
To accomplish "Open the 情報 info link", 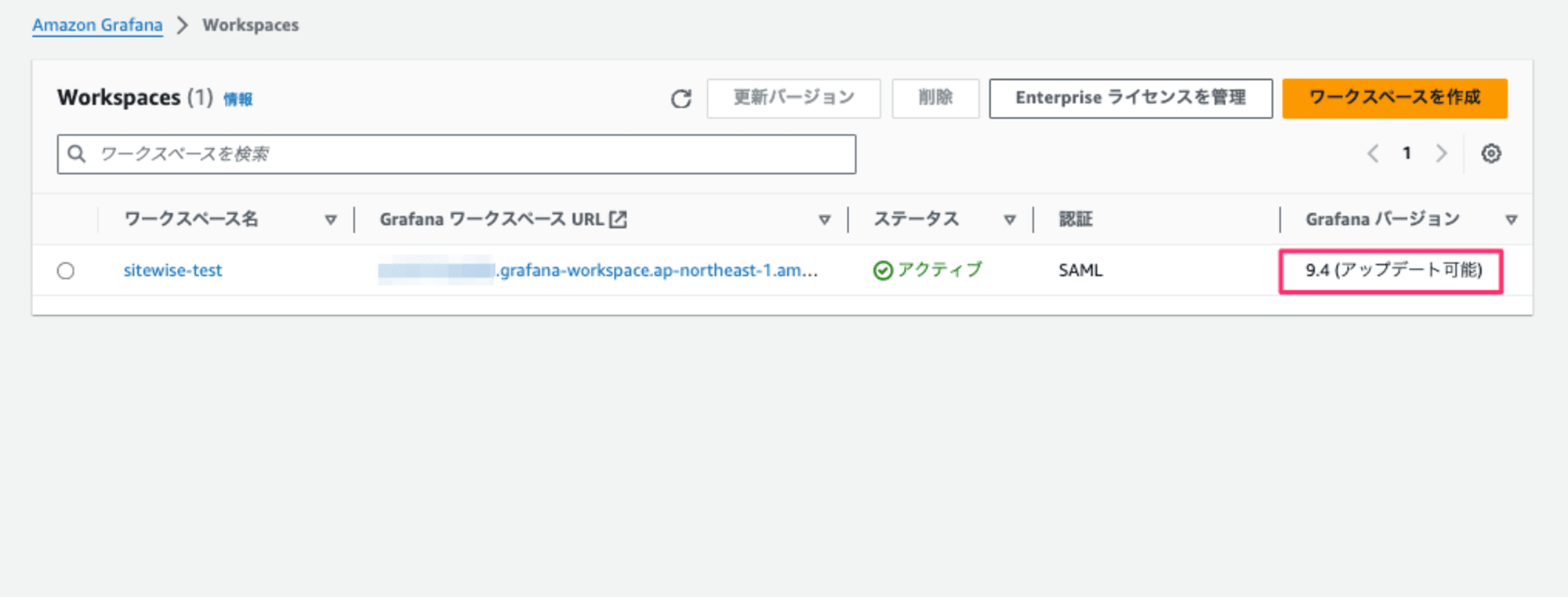I will coord(238,99).
